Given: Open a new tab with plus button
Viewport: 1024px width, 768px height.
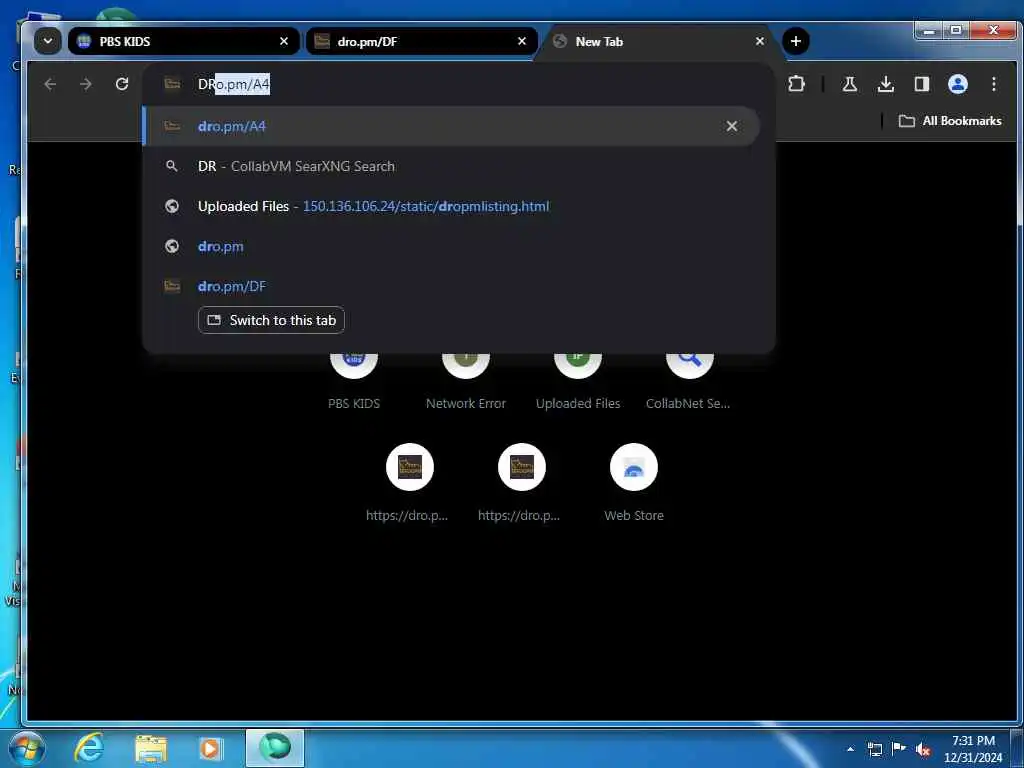Looking at the screenshot, I should [795, 41].
